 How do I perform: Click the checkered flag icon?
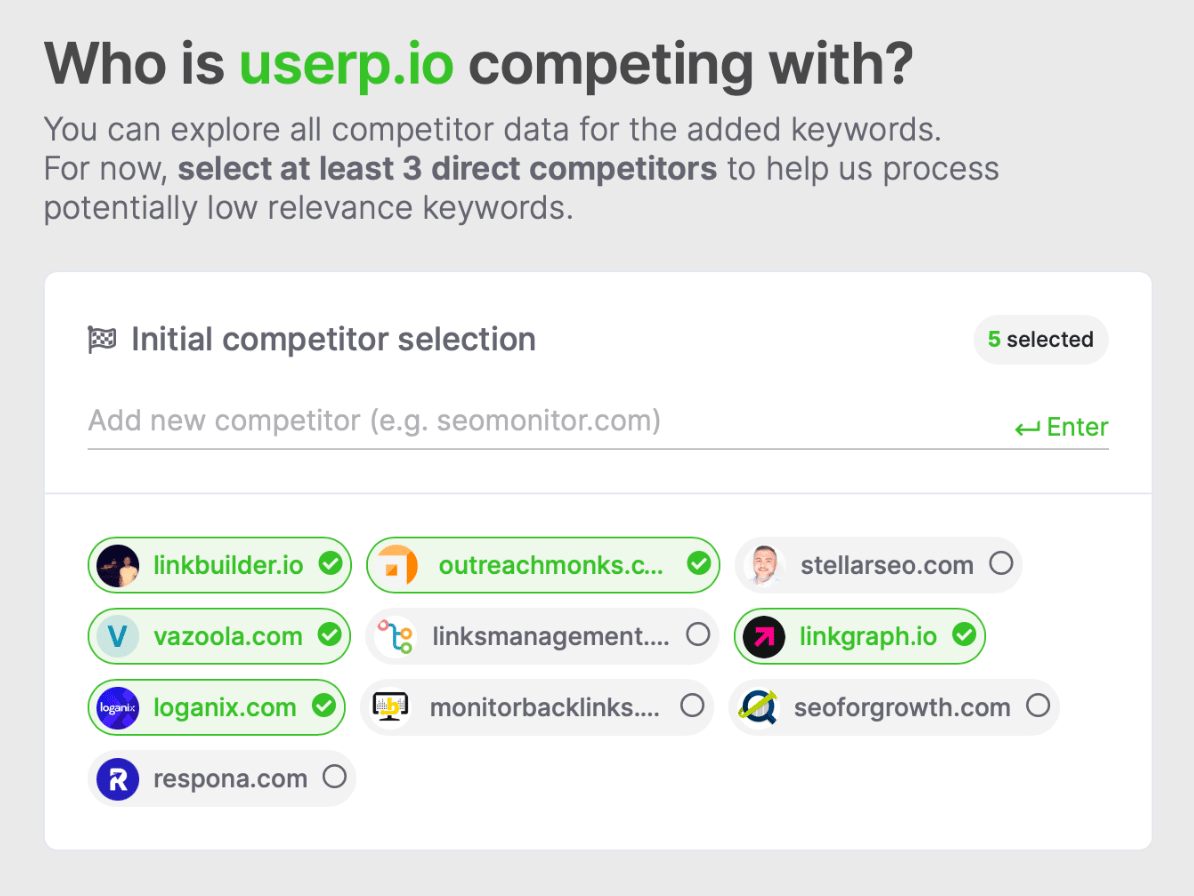click(x=102, y=340)
